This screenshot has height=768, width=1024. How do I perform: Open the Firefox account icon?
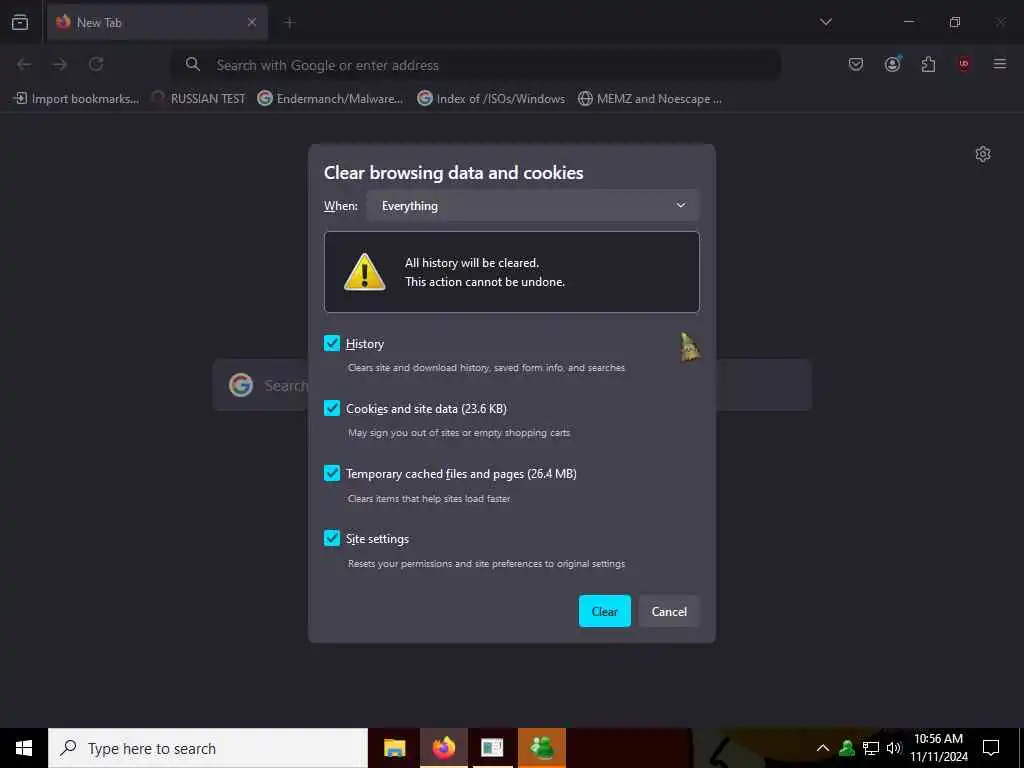pyautogui.click(x=893, y=64)
